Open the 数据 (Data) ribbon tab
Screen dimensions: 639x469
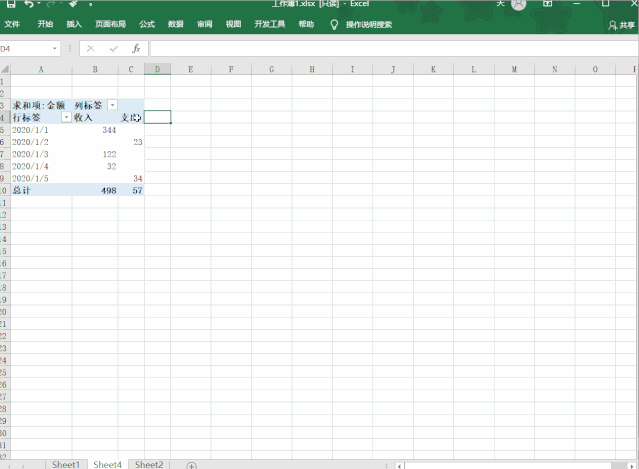pos(176,24)
